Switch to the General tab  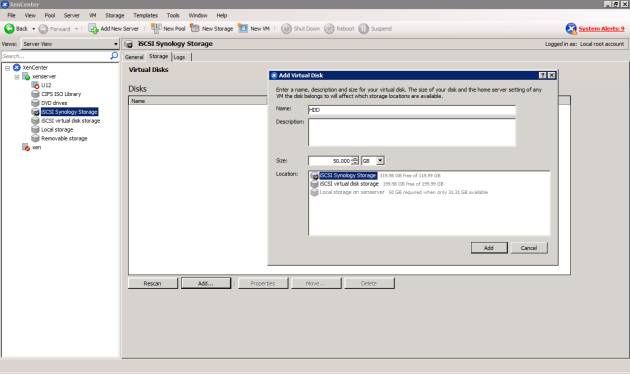click(134, 57)
